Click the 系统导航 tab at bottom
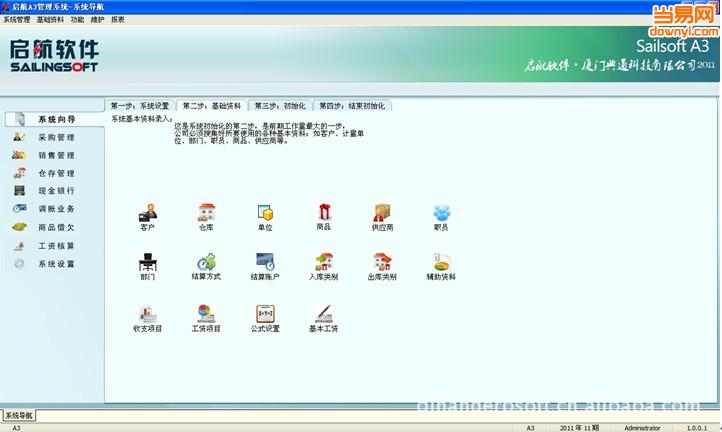This screenshot has height=432, width=722. pyautogui.click(x=18, y=414)
